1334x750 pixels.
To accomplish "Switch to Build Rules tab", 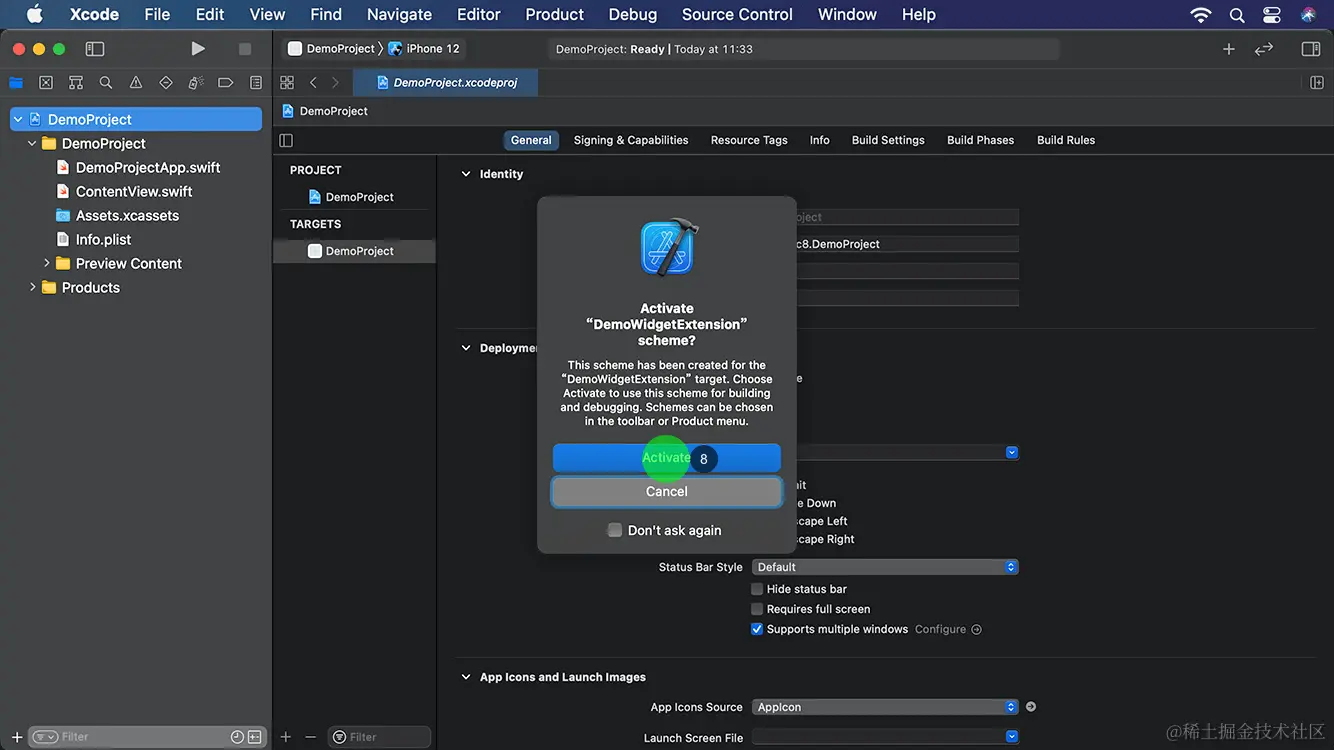I will tap(1066, 140).
